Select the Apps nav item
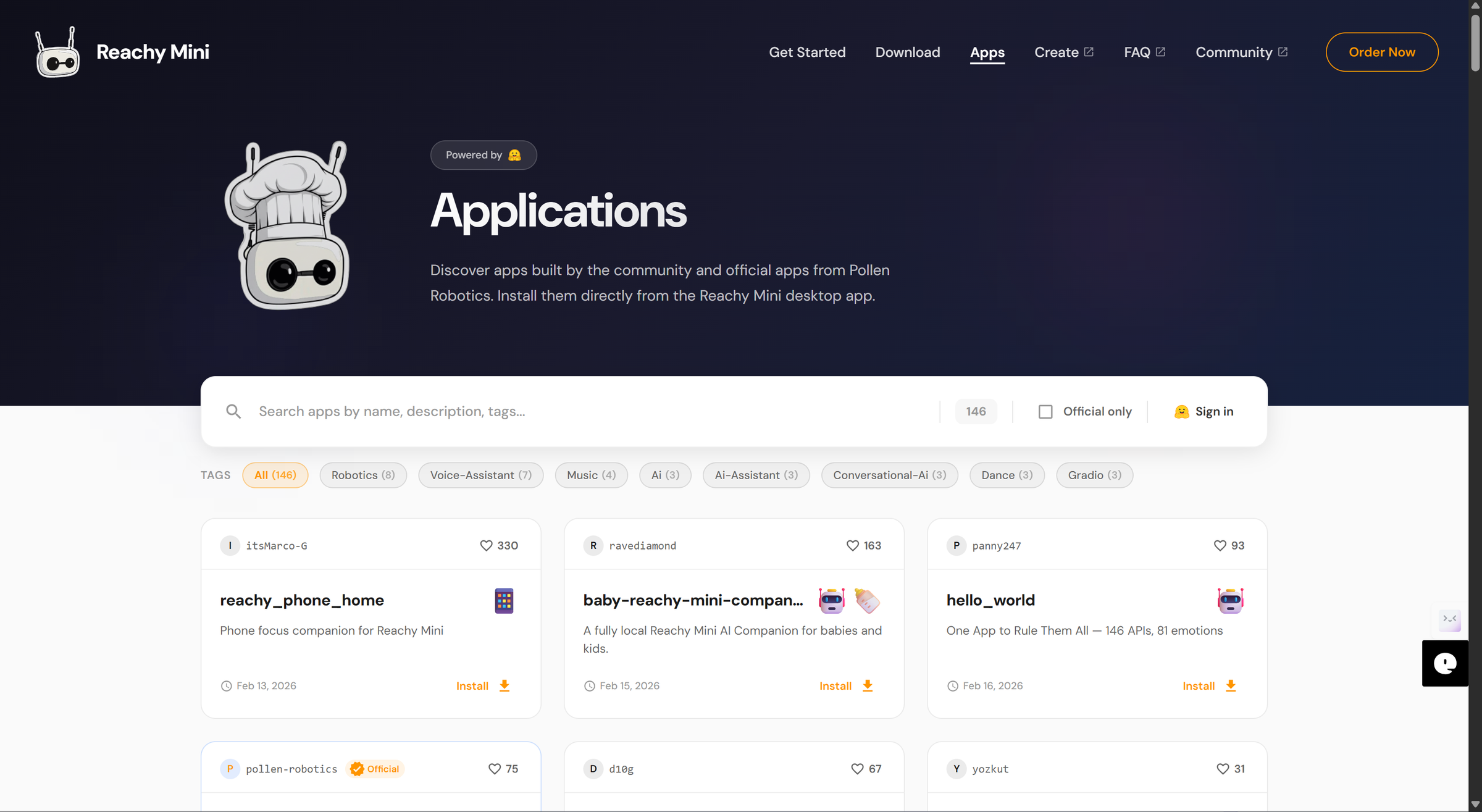Viewport: 1482px width, 812px height. coord(987,52)
